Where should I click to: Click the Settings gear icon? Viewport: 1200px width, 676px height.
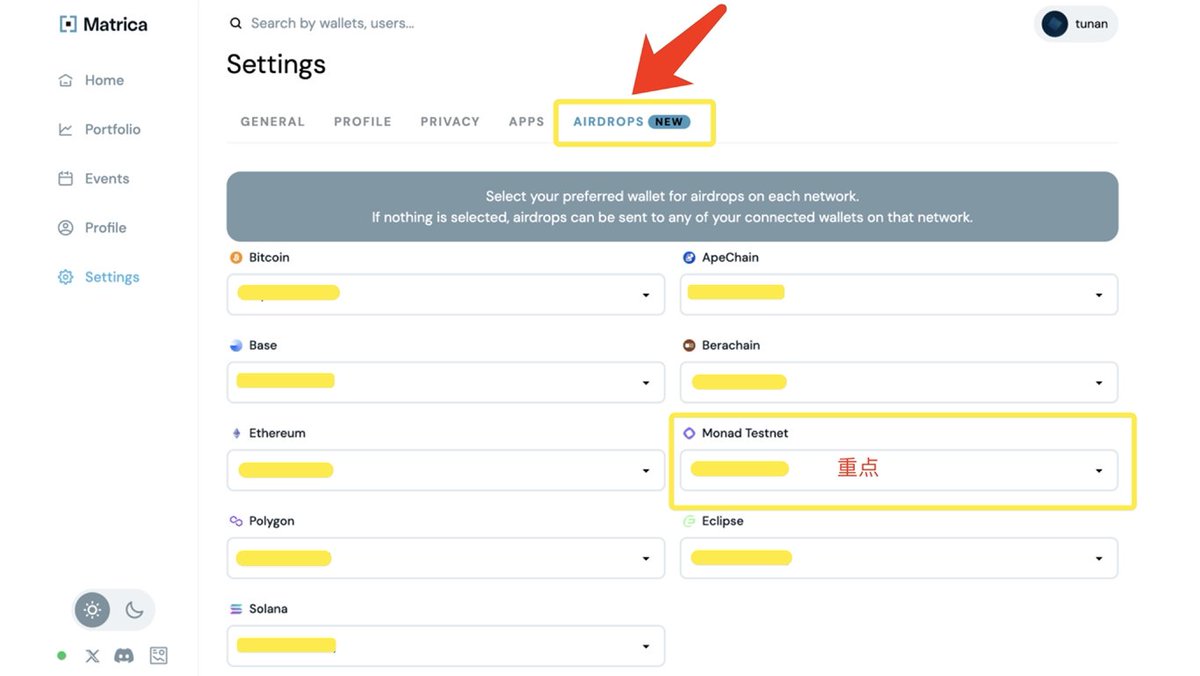click(66, 277)
